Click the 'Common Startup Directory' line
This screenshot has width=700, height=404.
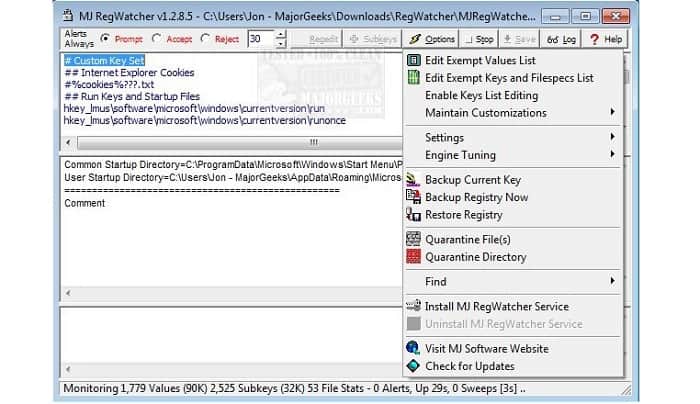tap(233, 165)
